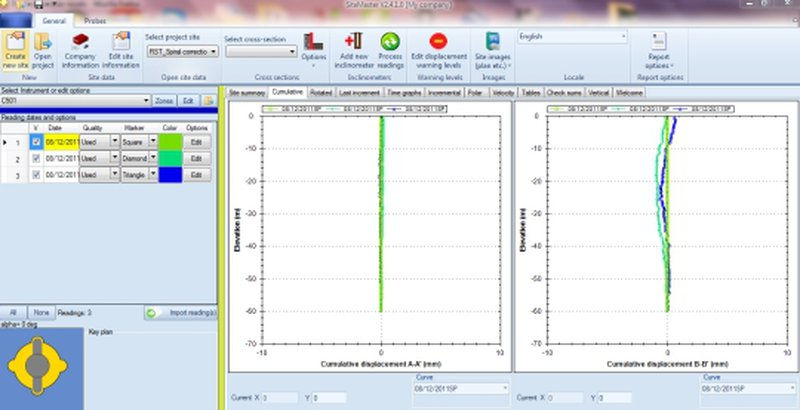
Task: Open Curve dropdown under A-A' chart
Action: click(461, 389)
